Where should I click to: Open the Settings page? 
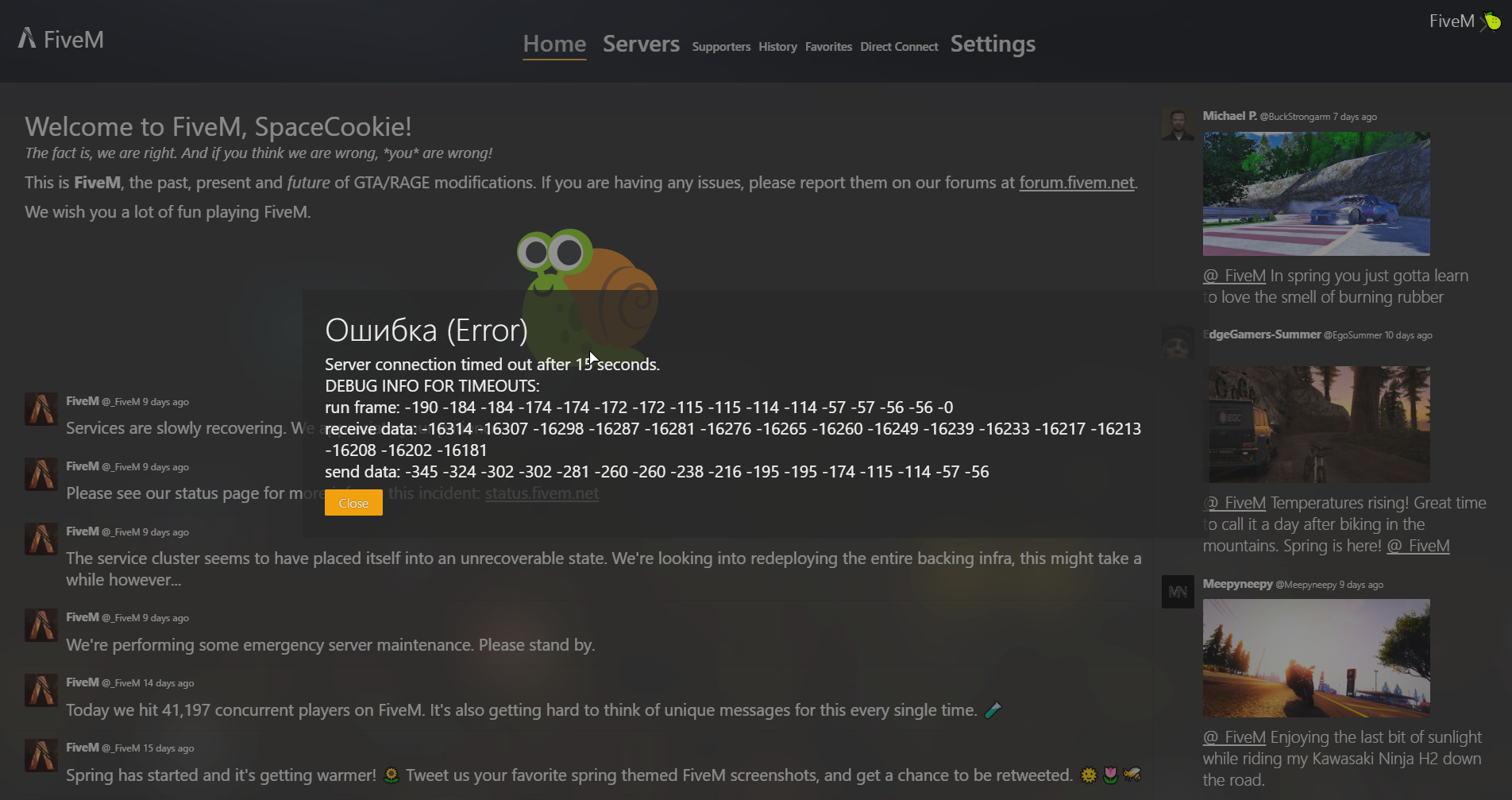[x=993, y=44]
